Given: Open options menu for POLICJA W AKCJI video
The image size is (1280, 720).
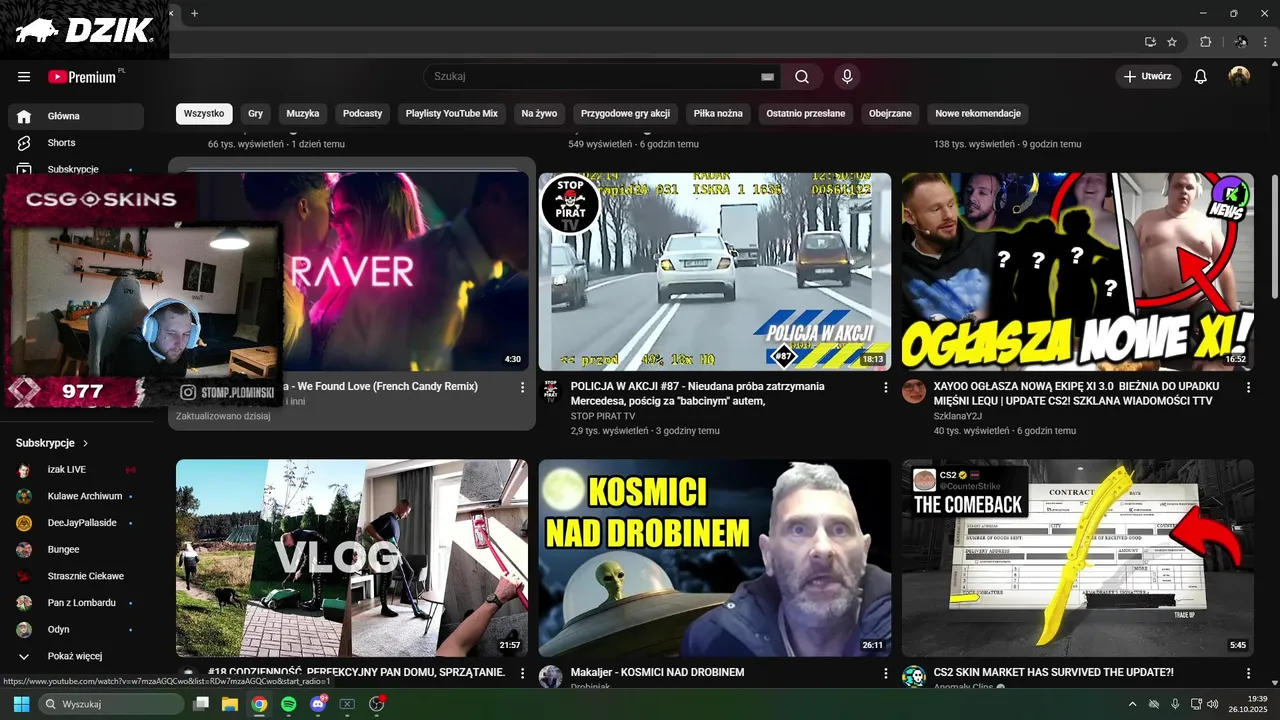Looking at the screenshot, I should pos(885,387).
